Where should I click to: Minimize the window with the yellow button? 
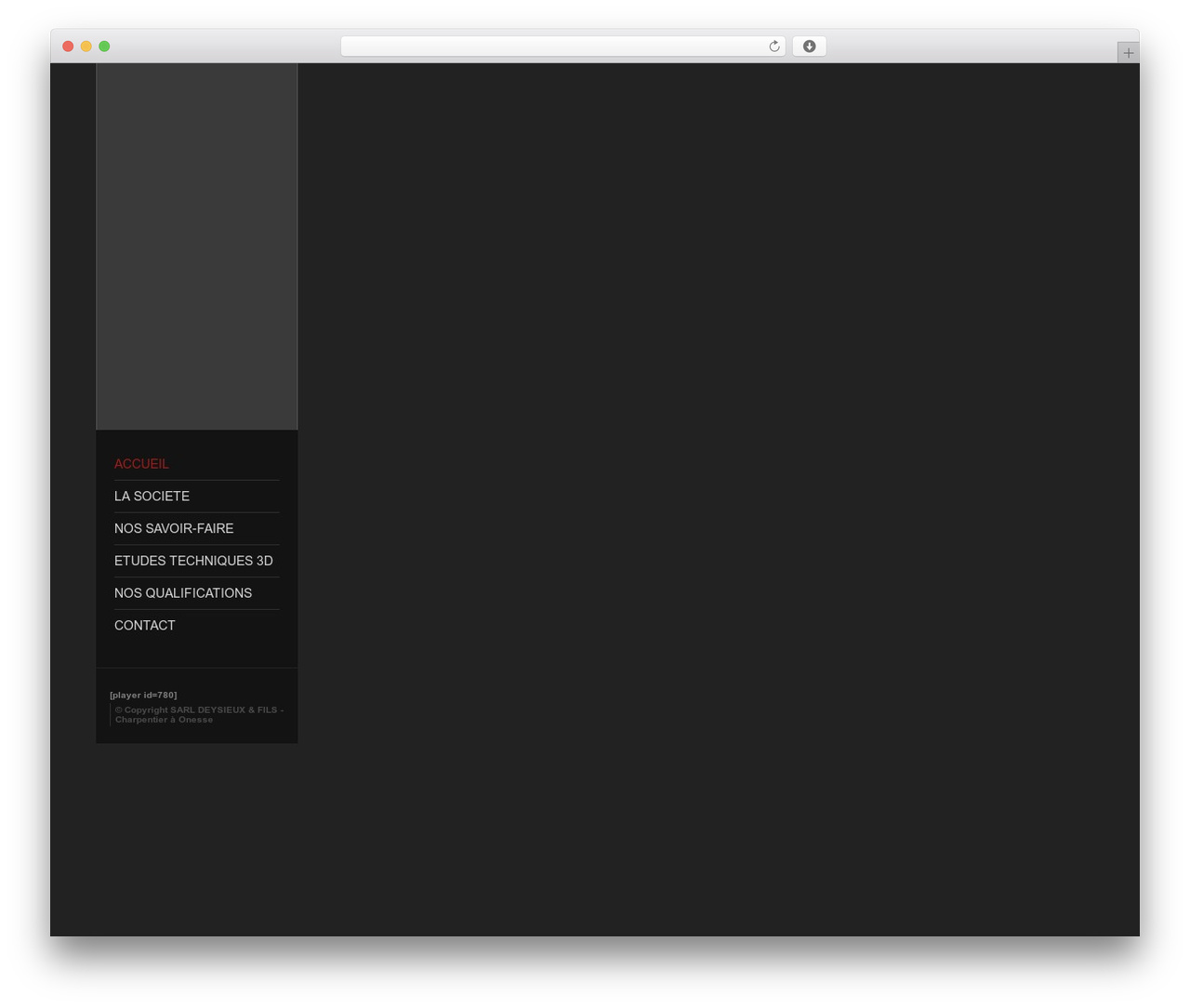[x=86, y=46]
